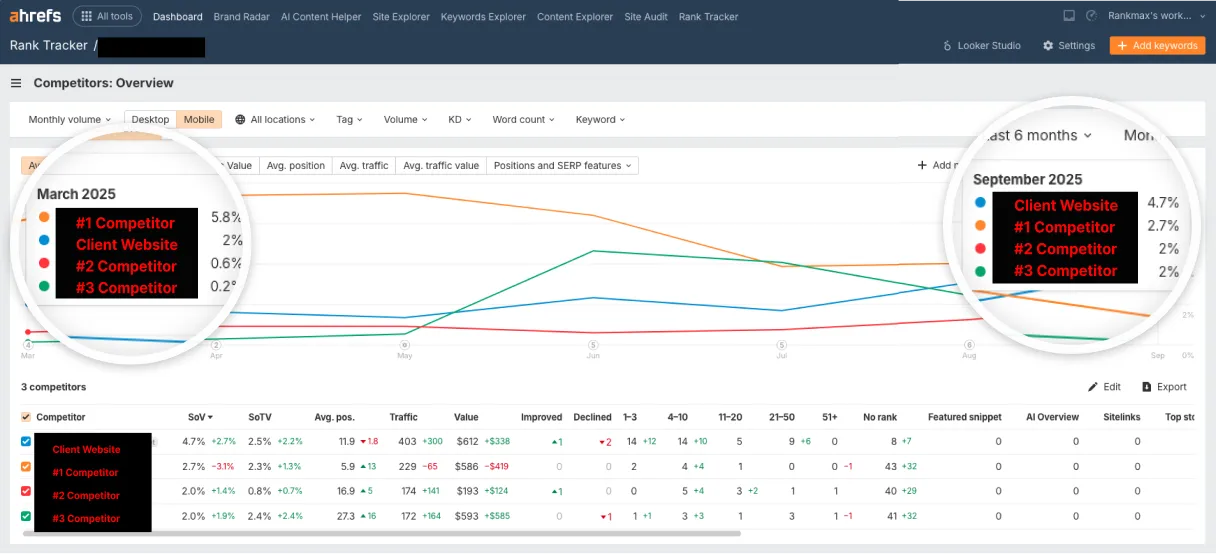Open the All locations filter
Screen dimensions: 1216x554
point(275,119)
